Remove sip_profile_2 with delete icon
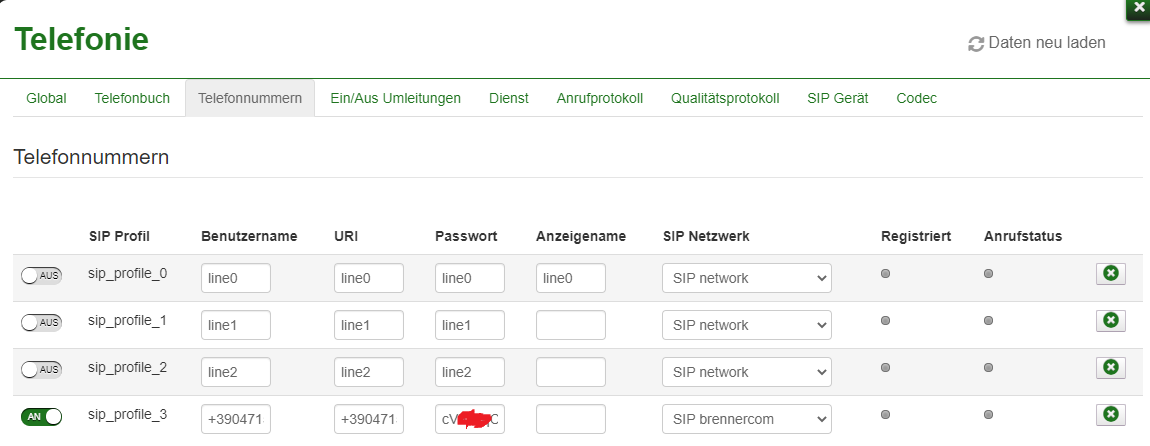 (1110, 367)
